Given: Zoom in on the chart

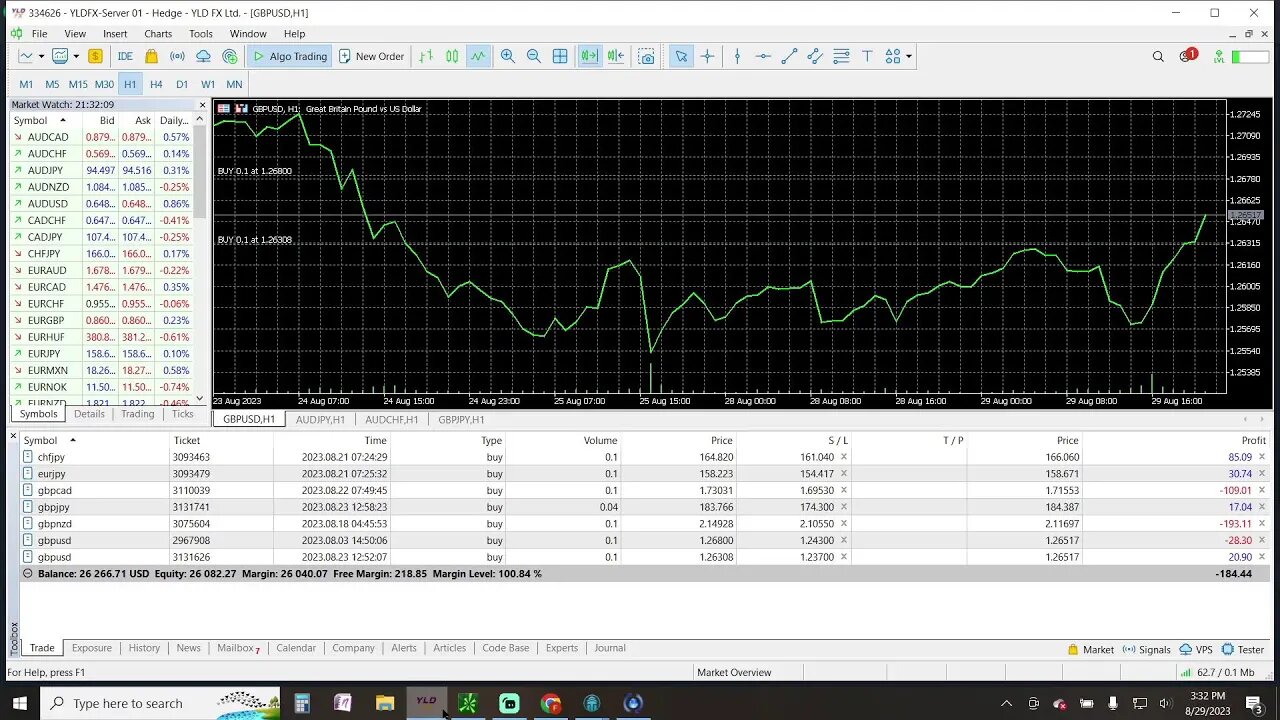Looking at the screenshot, I should coord(508,57).
